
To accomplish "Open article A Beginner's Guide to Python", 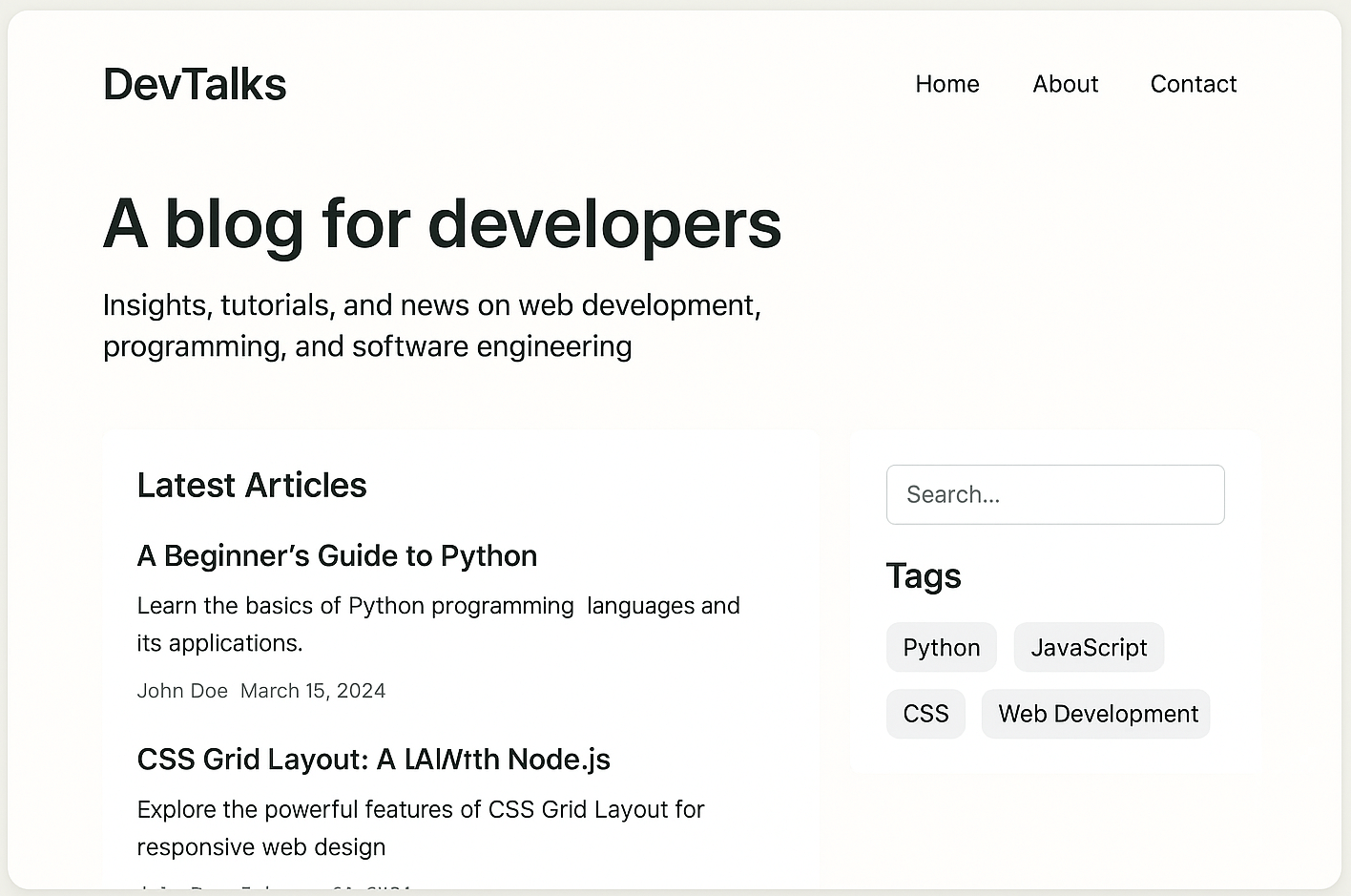I will (337, 556).
